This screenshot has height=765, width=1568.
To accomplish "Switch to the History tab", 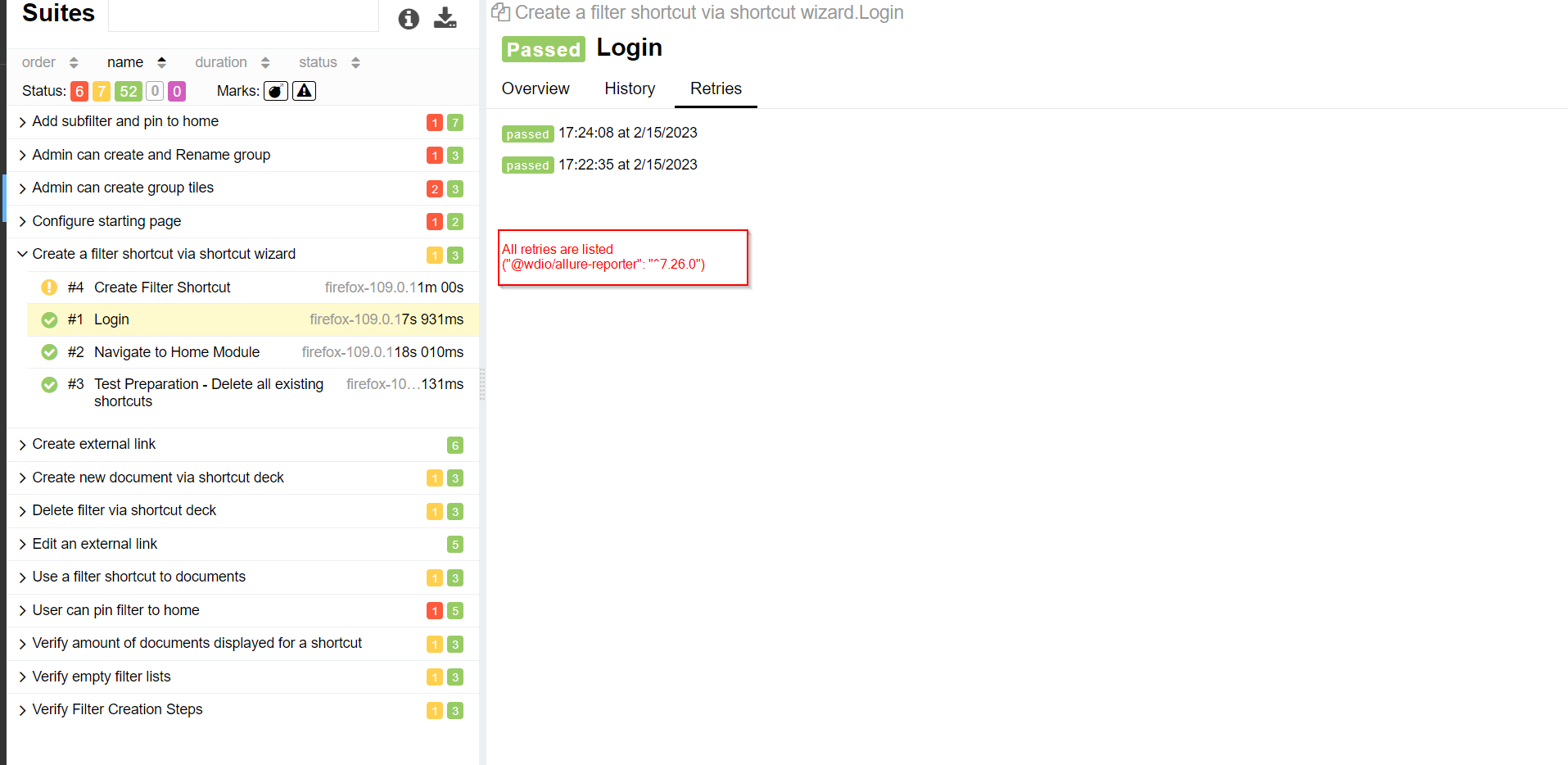I will pyautogui.click(x=630, y=88).
